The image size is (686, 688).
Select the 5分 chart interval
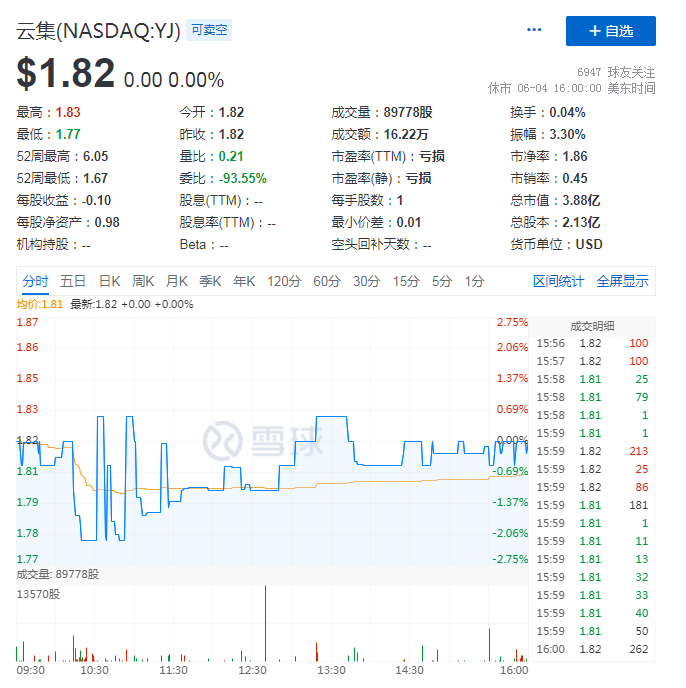coord(442,281)
